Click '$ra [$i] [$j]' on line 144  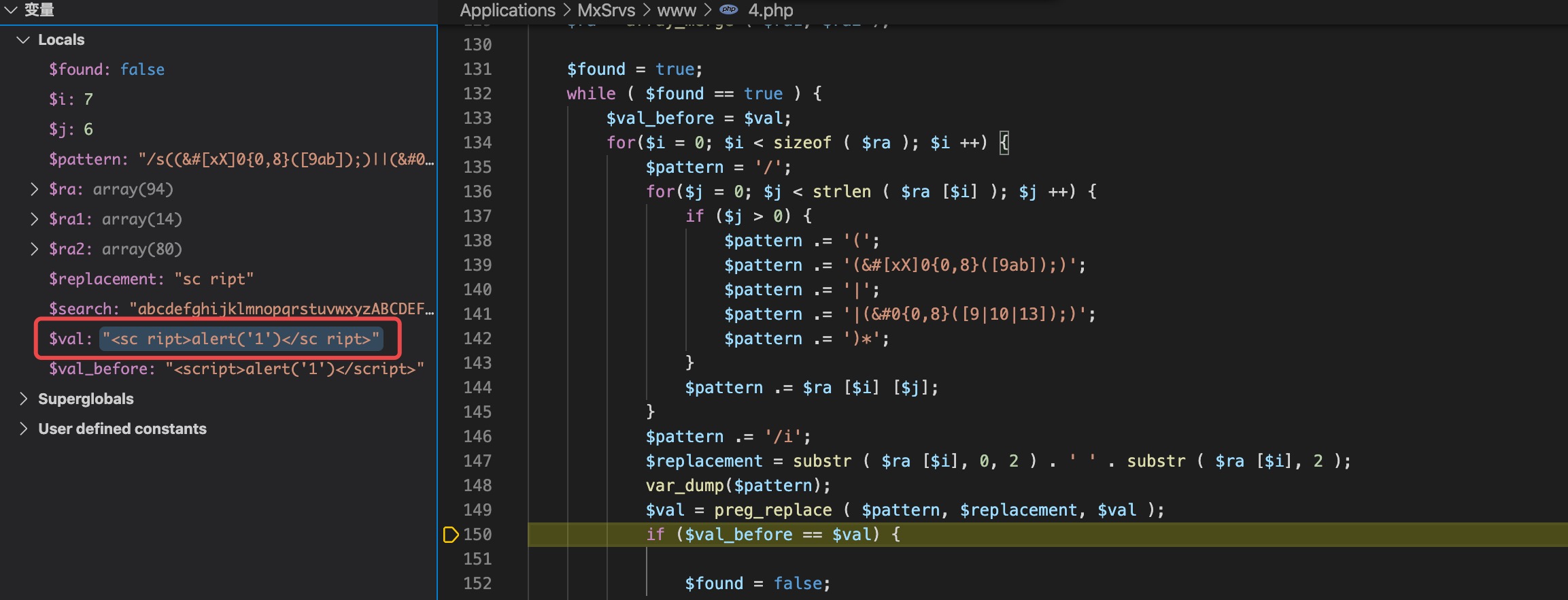click(x=866, y=388)
